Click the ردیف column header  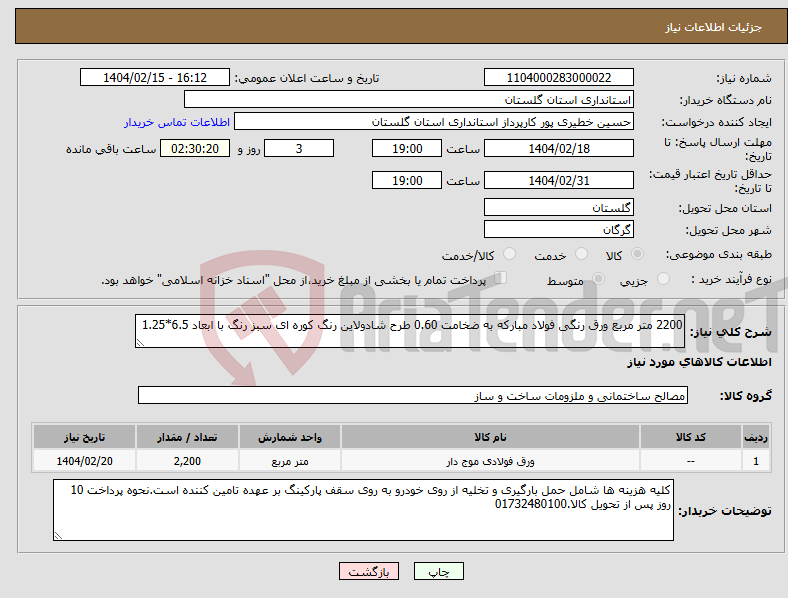(756, 437)
